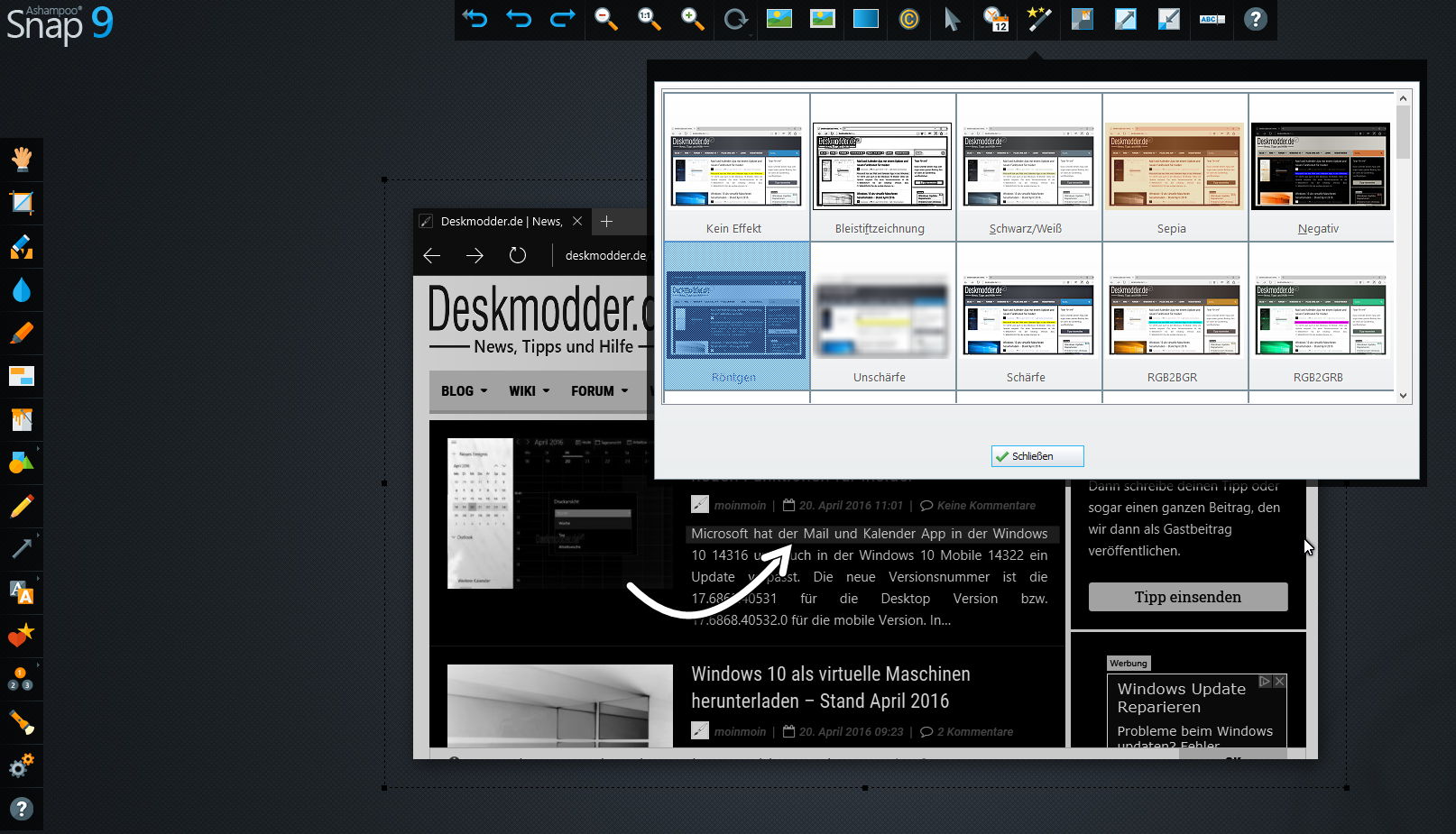Open the FORUM dropdown in captured page
Image resolution: width=1456 pixels, height=834 pixels.
point(600,391)
